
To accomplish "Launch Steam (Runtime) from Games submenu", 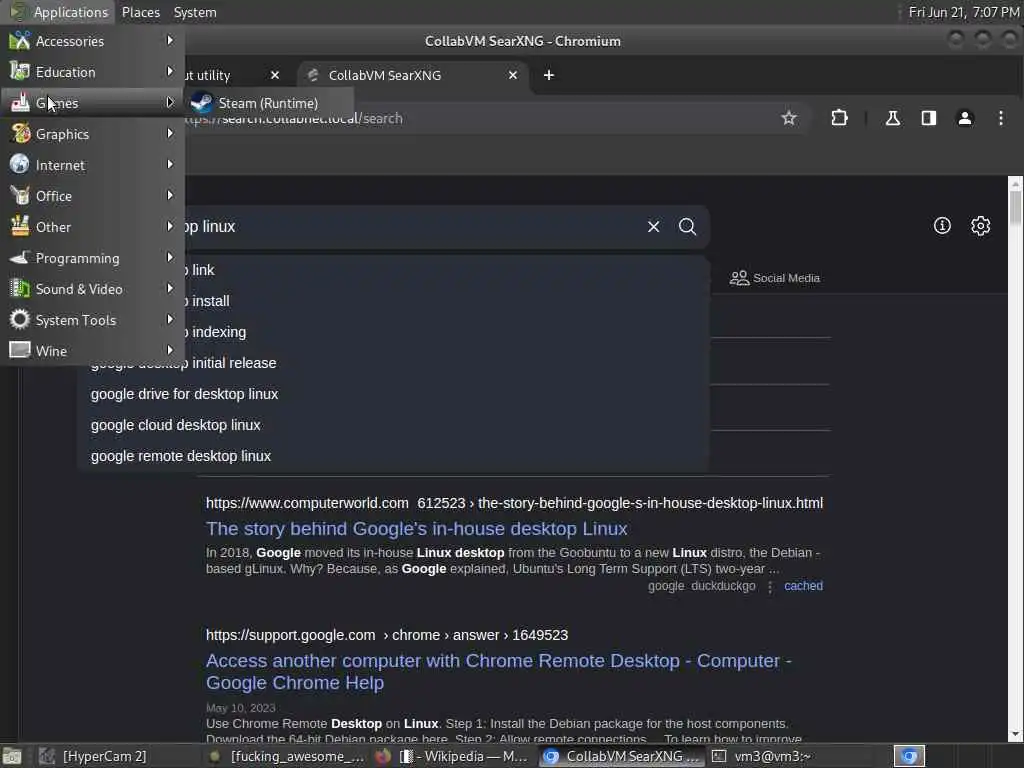I will tap(269, 103).
